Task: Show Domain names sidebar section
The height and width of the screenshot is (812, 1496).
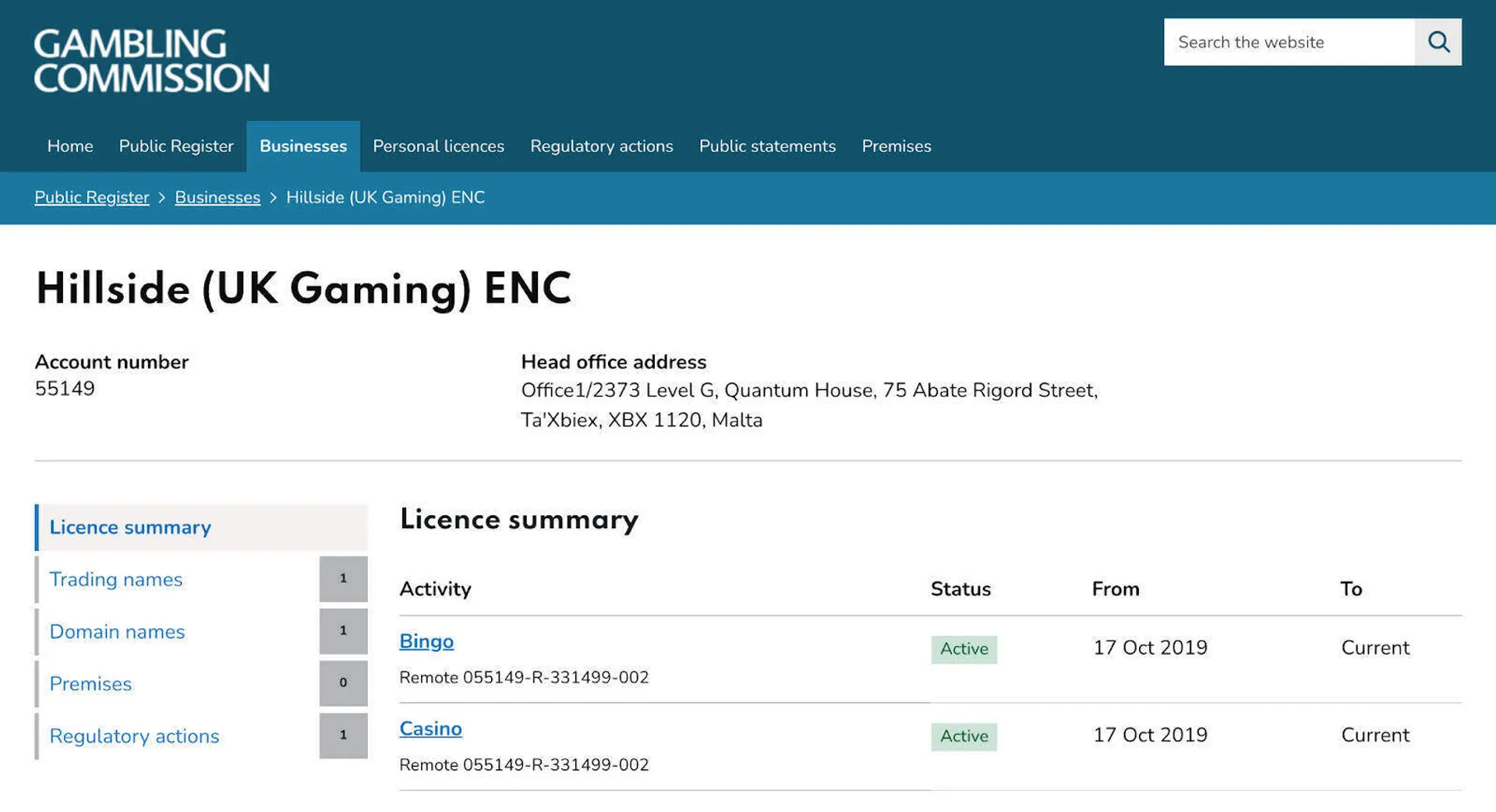Action: 117,632
